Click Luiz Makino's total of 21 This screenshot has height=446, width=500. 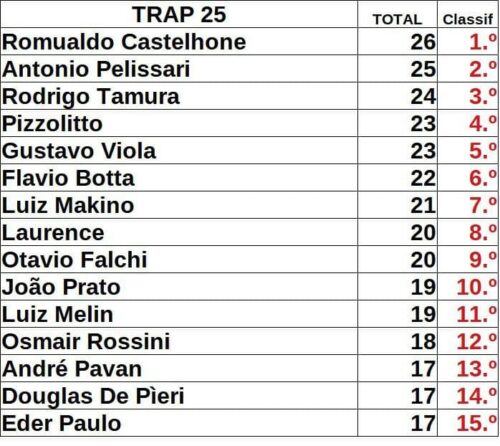397,205
